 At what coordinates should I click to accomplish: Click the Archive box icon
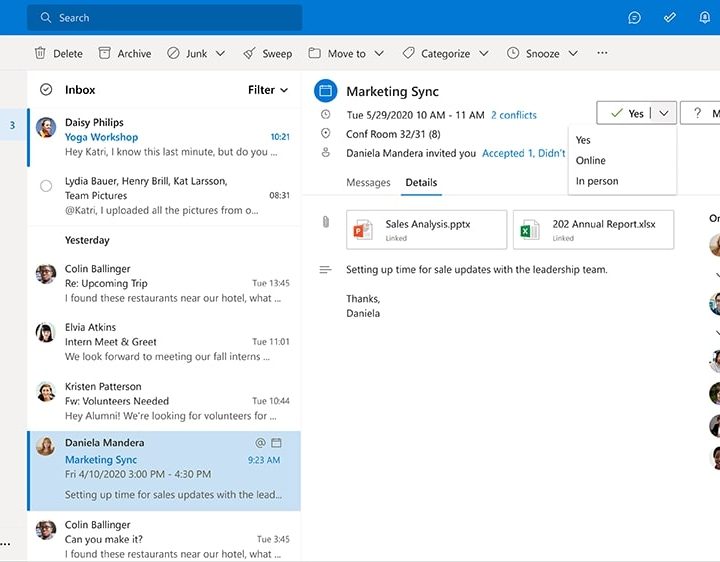tap(105, 53)
